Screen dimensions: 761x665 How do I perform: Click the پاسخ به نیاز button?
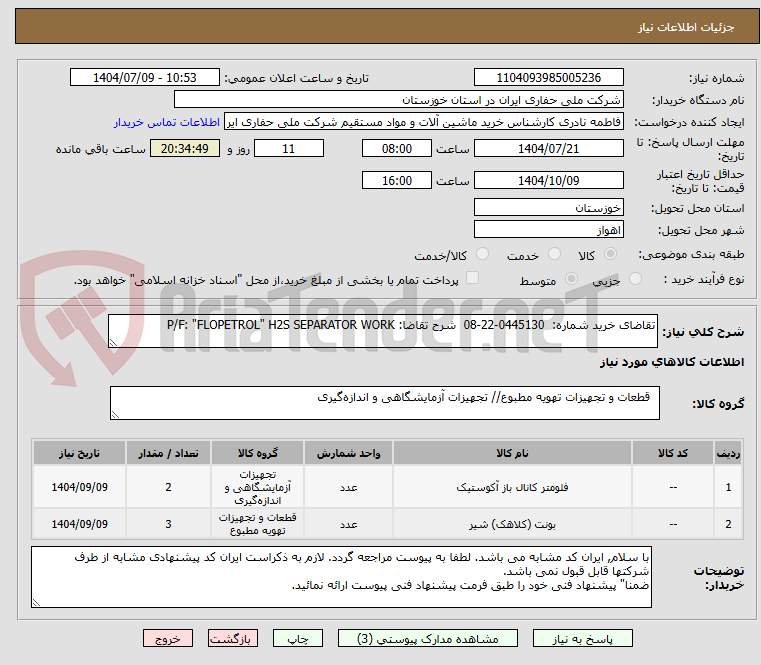click(x=582, y=638)
